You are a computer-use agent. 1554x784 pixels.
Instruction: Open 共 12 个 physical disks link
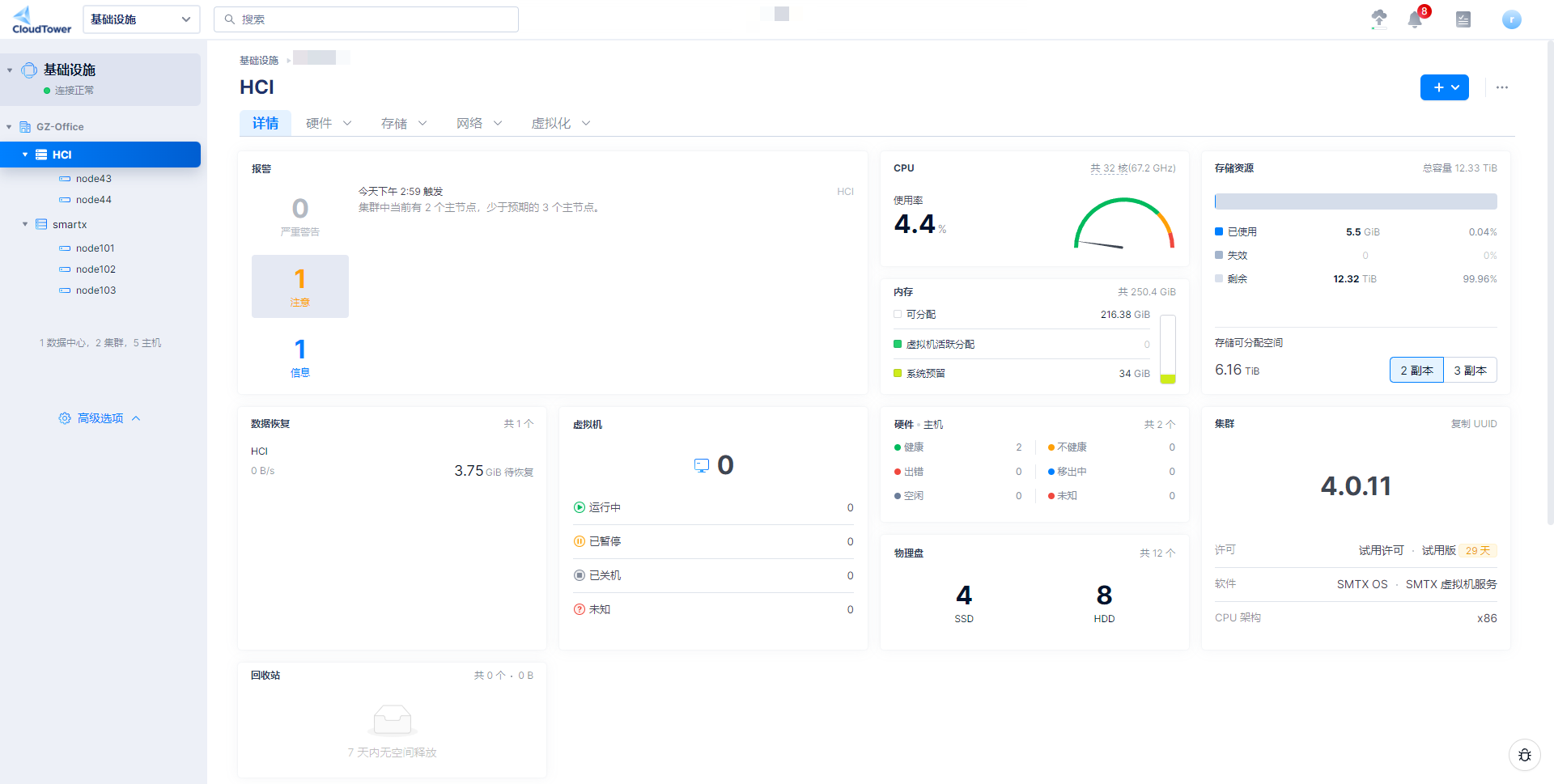tap(1157, 553)
